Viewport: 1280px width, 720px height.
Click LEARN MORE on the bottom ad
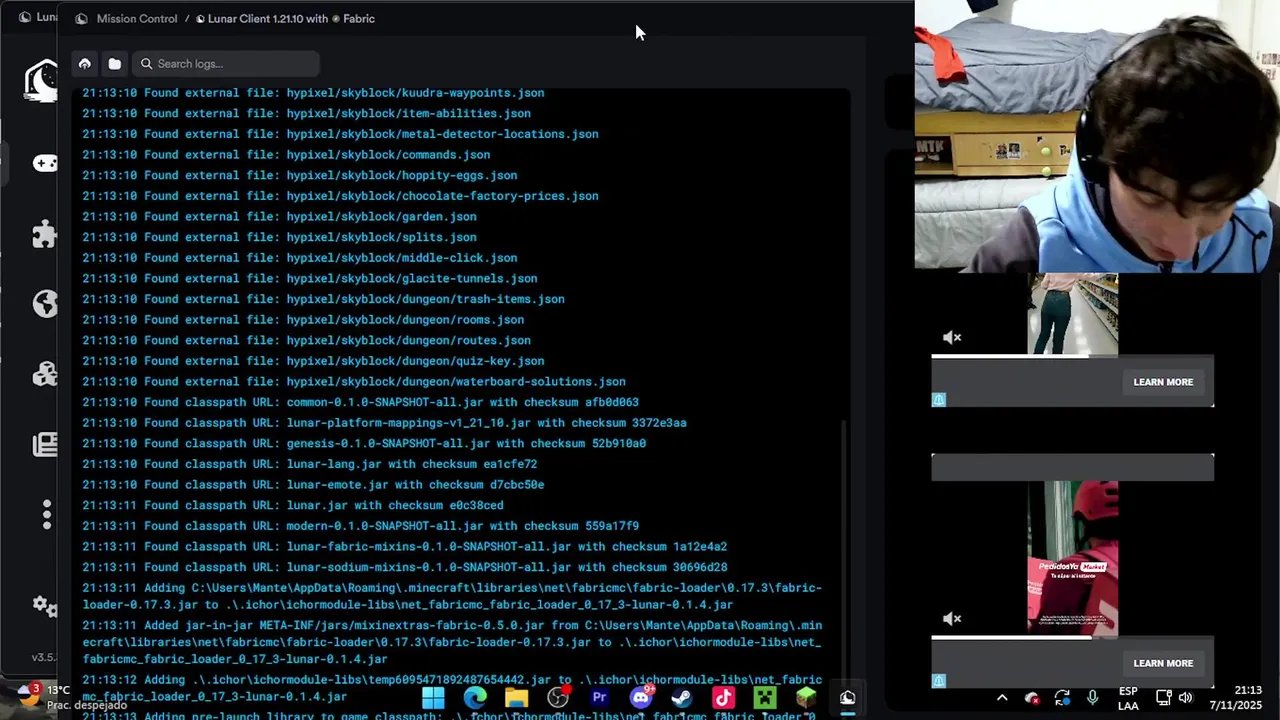pyautogui.click(x=1163, y=663)
